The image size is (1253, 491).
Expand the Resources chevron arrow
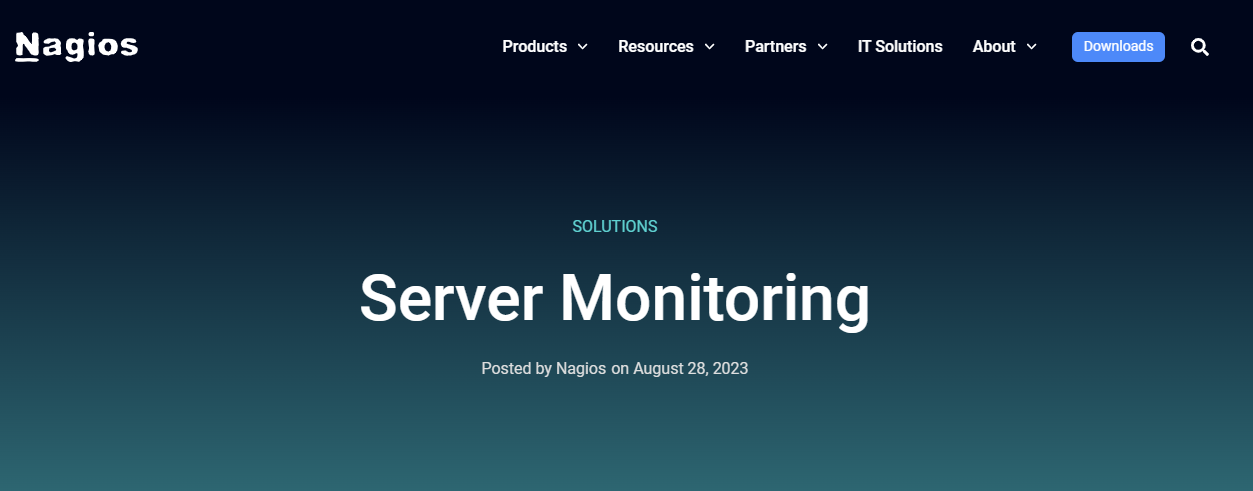point(709,47)
